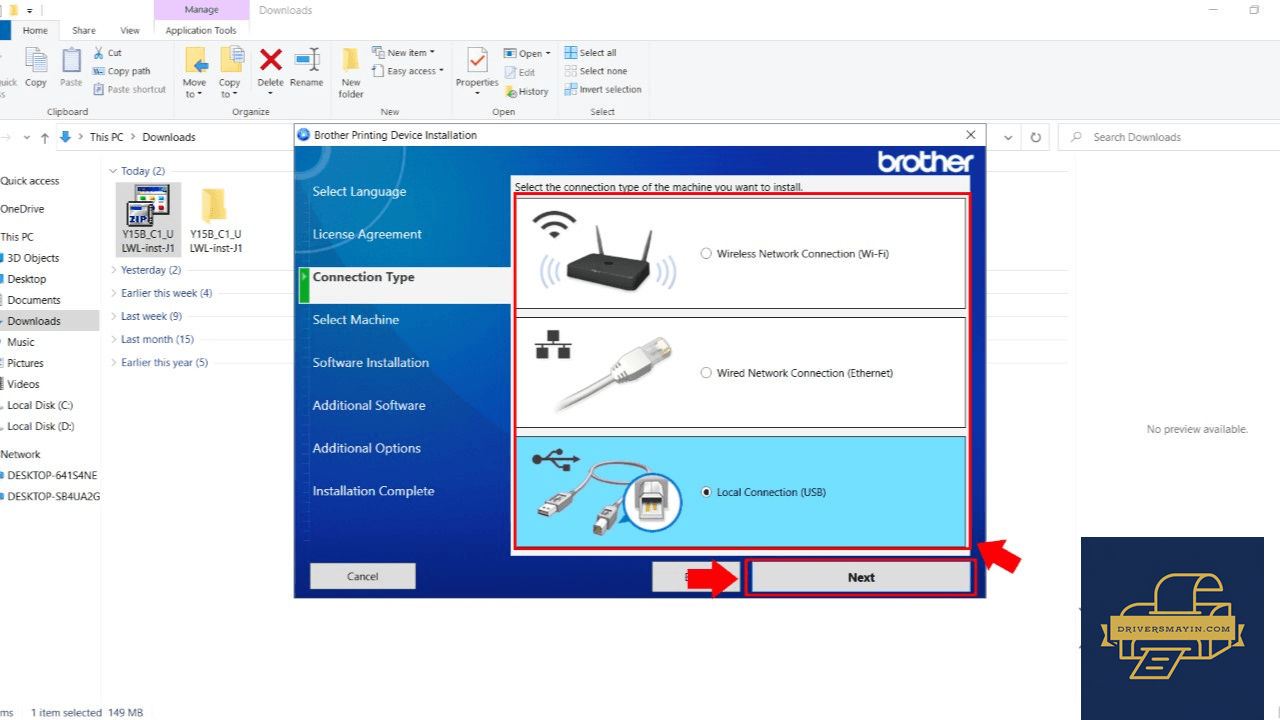The image size is (1280, 720).
Task: Select the Y15B_C1_ULWL-inst-J1 folder
Action: coord(216,220)
